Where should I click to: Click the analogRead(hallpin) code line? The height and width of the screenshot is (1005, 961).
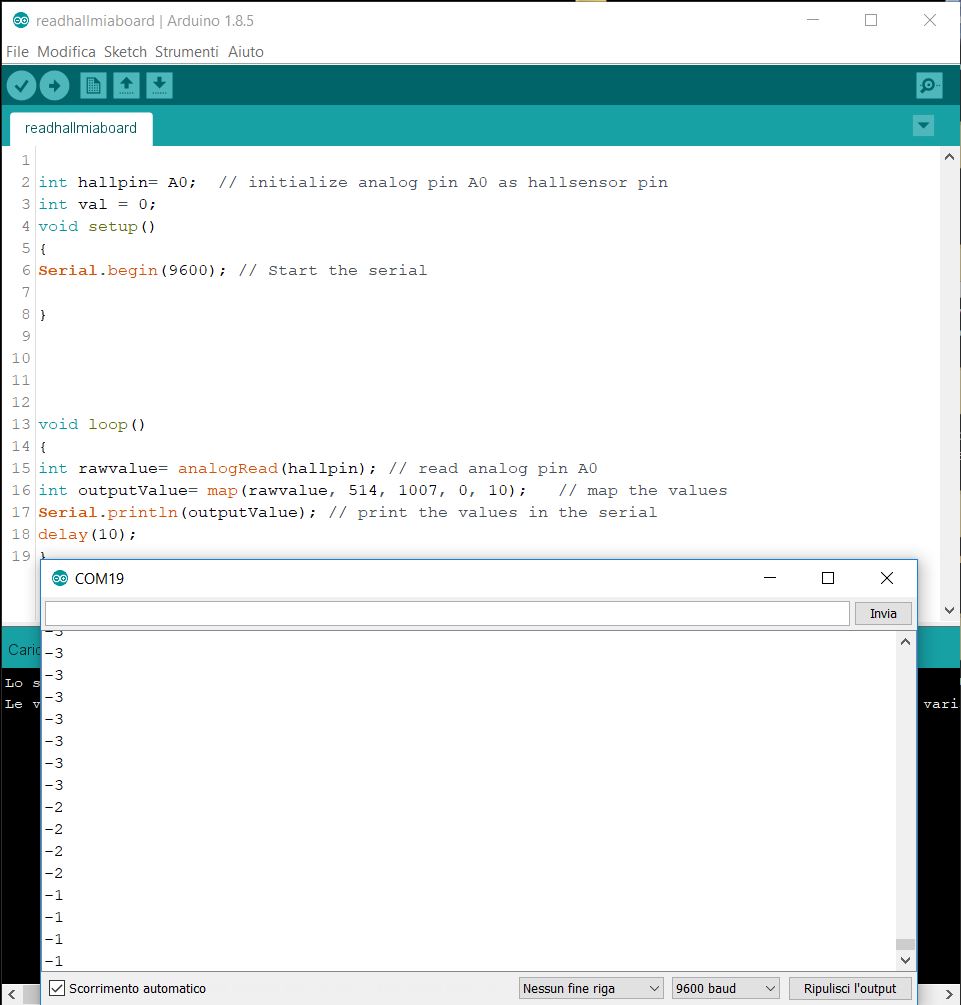[318, 469]
